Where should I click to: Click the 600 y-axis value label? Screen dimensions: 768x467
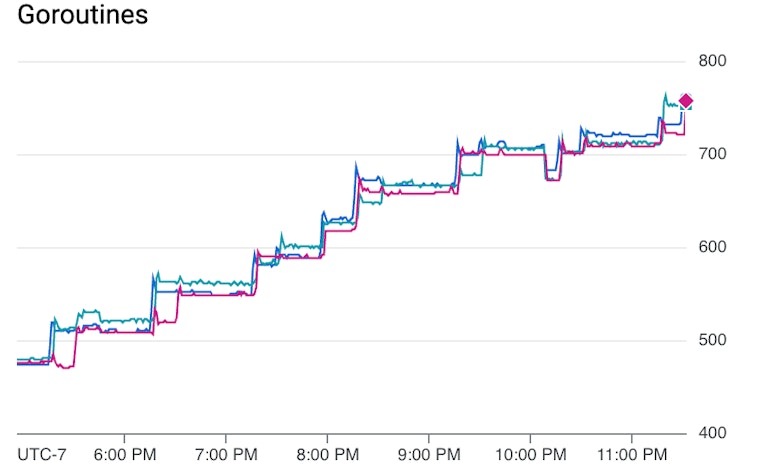tap(713, 247)
